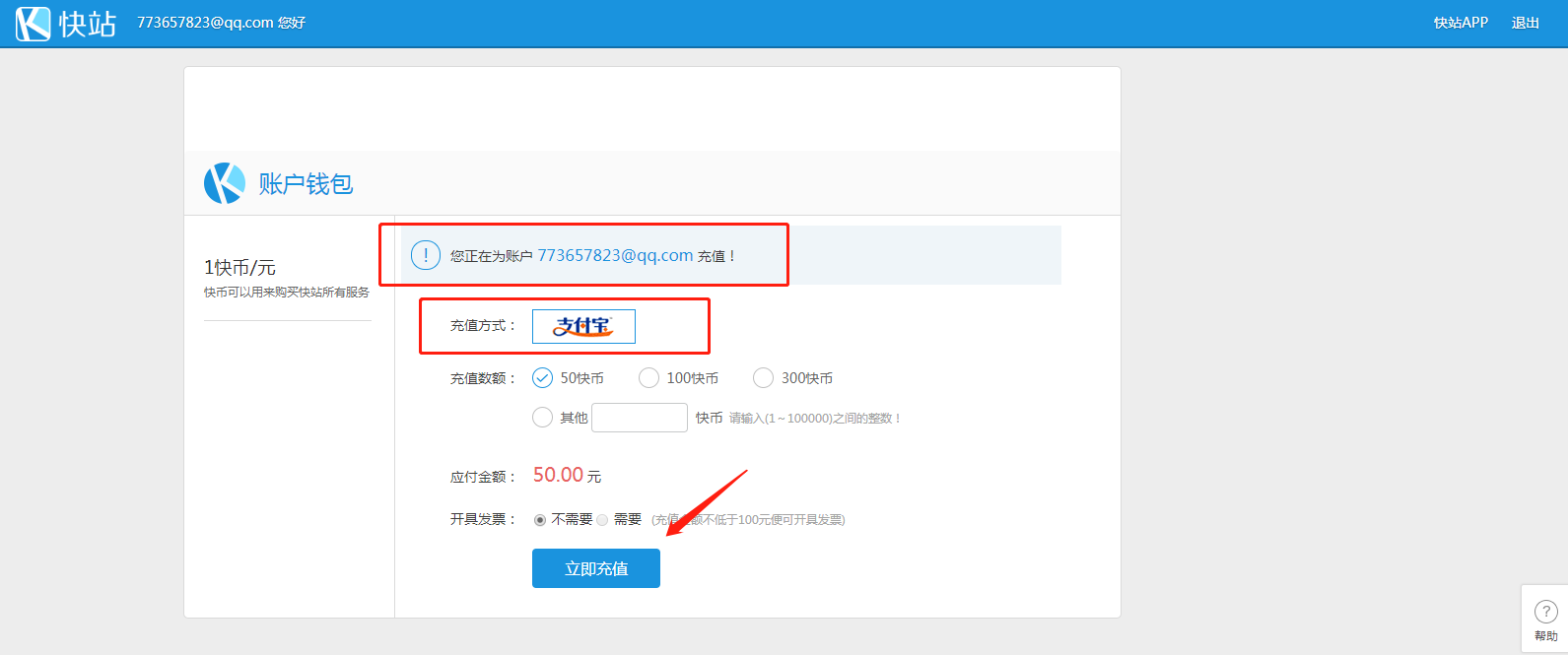The height and width of the screenshot is (655, 1568).
Task: Click the Kuaizhan logo in the header
Action: coord(33,23)
